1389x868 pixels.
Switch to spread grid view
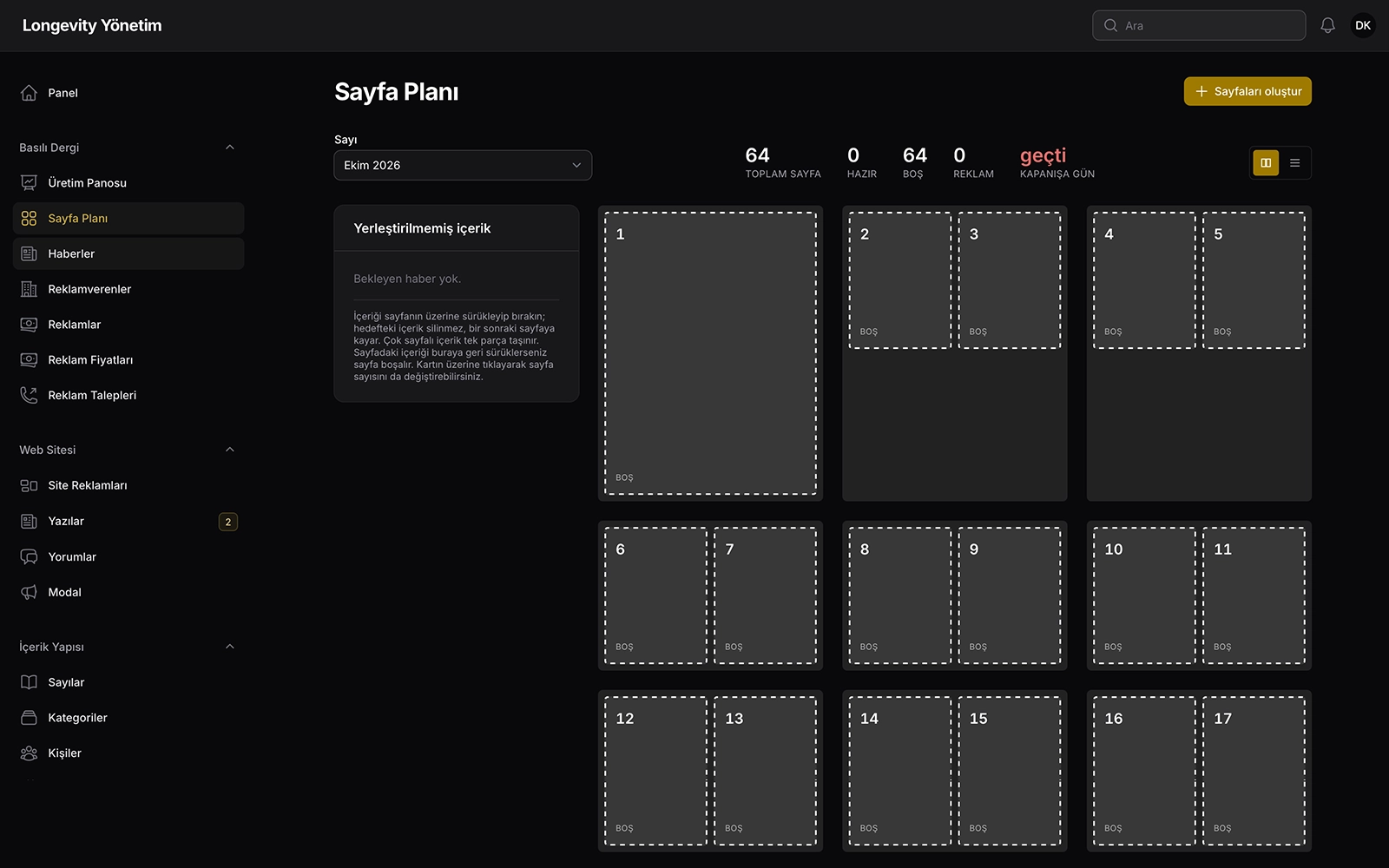[1266, 163]
